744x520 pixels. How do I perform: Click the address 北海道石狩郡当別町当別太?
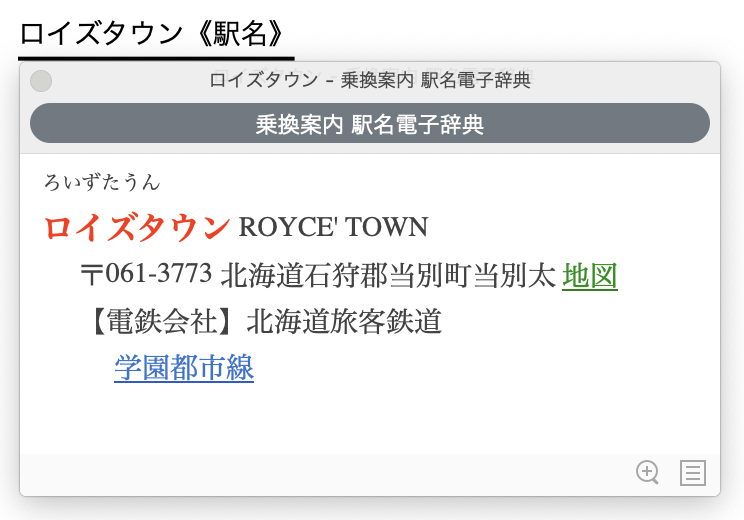point(388,276)
